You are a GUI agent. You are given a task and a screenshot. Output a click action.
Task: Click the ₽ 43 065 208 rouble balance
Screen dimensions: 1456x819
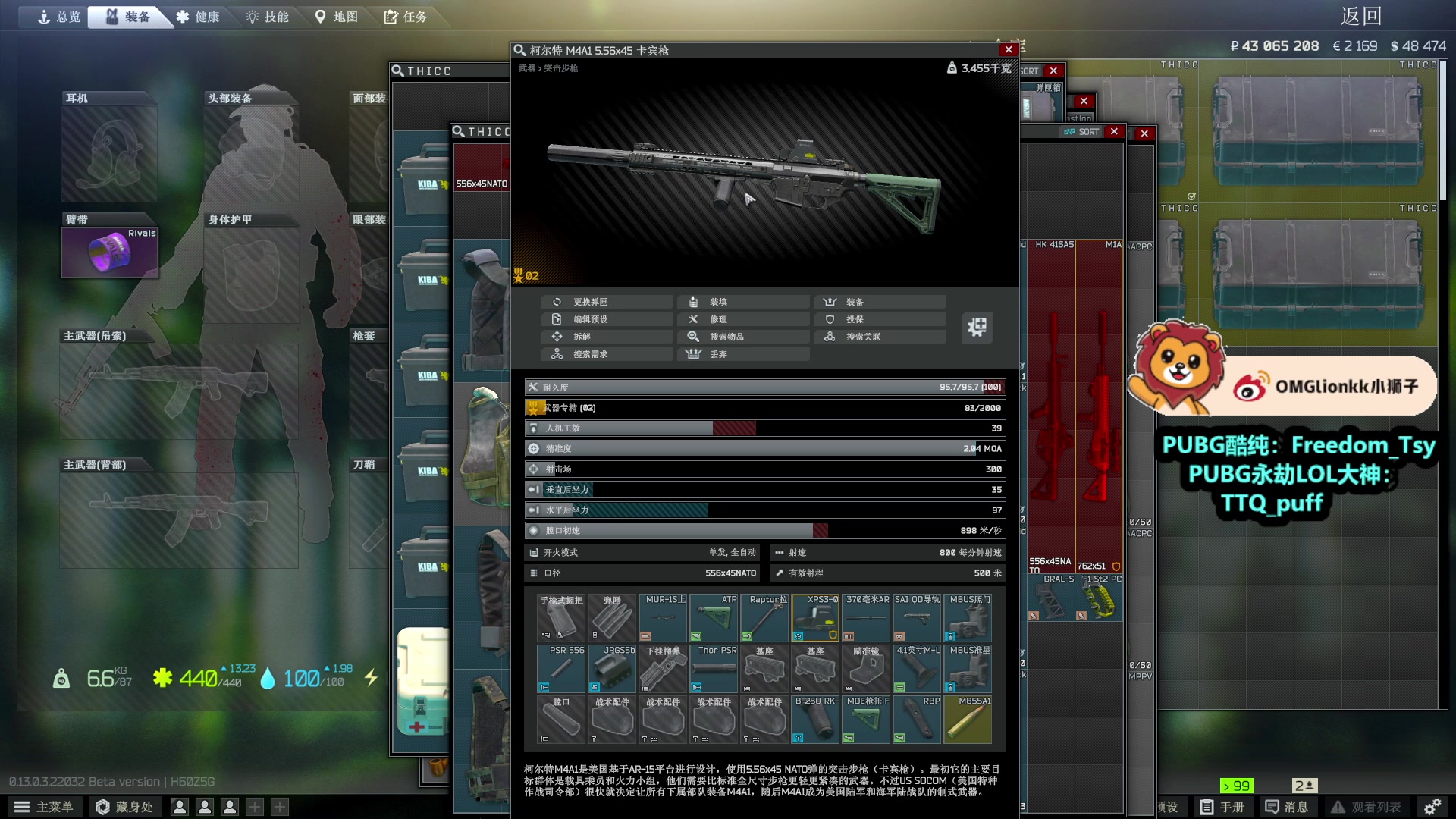pyautogui.click(x=1274, y=46)
